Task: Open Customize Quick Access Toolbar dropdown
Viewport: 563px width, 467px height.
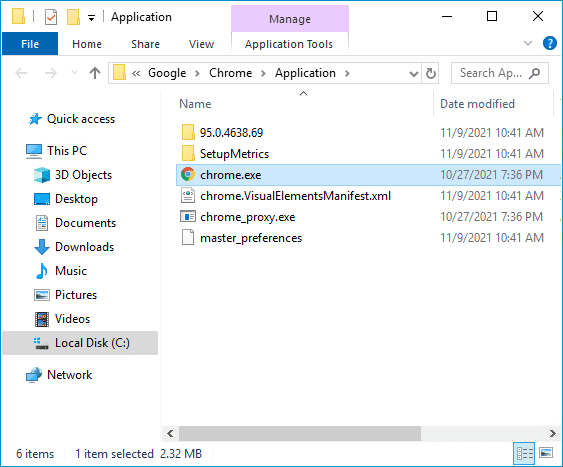Action: (x=92, y=18)
